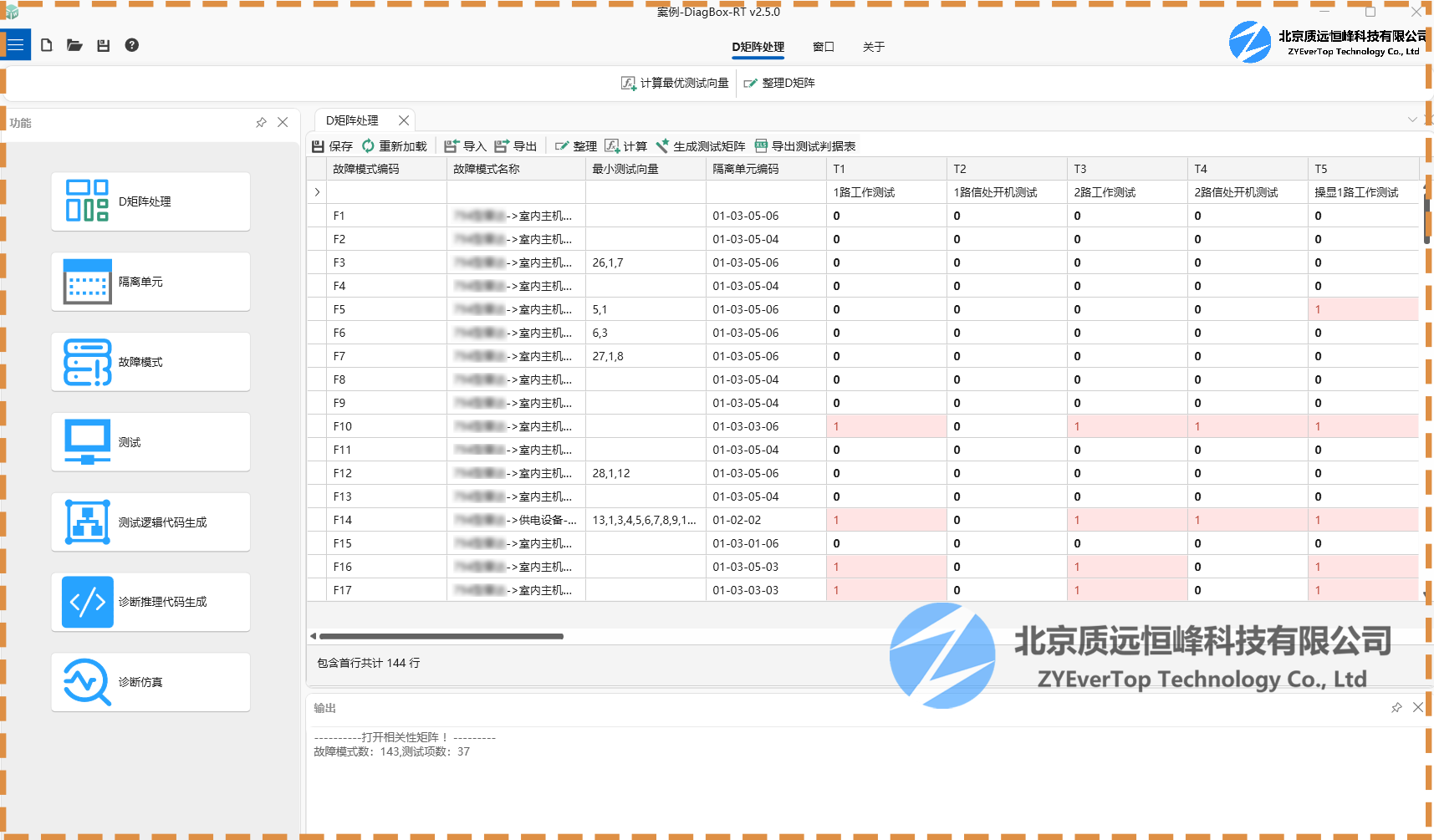
Task: Select row F17 code cell
Action: 386,590
